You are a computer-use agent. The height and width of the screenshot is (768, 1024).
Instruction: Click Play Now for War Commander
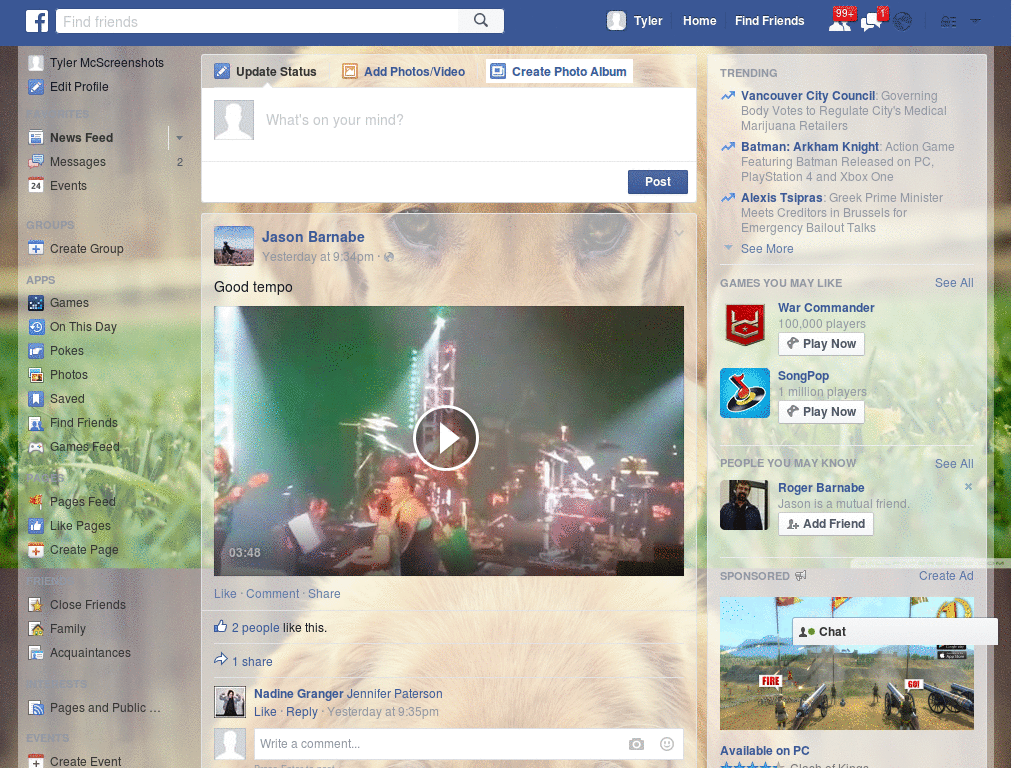click(x=822, y=344)
